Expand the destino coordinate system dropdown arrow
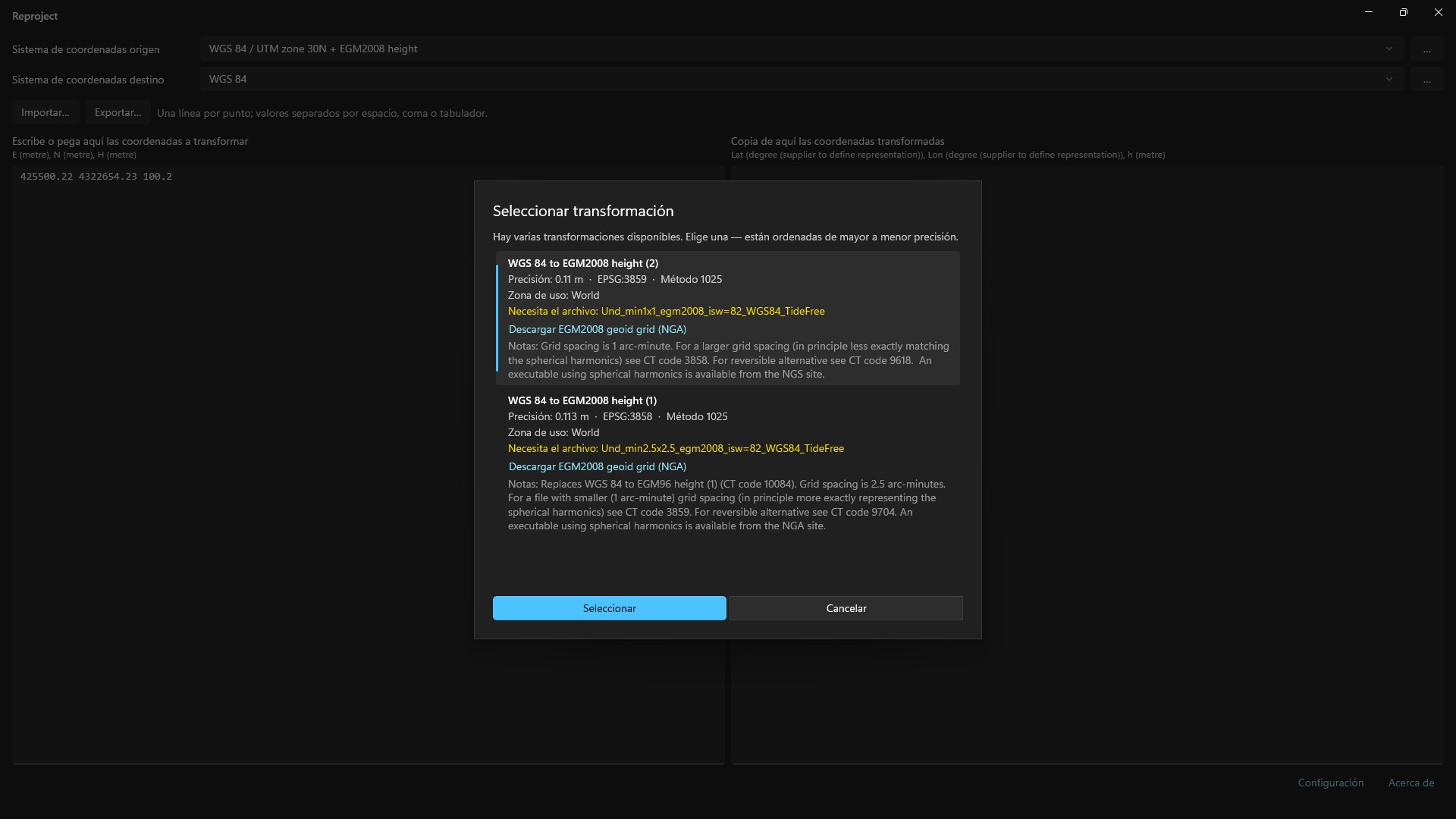This screenshot has height=819, width=1456. tap(1389, 79)
